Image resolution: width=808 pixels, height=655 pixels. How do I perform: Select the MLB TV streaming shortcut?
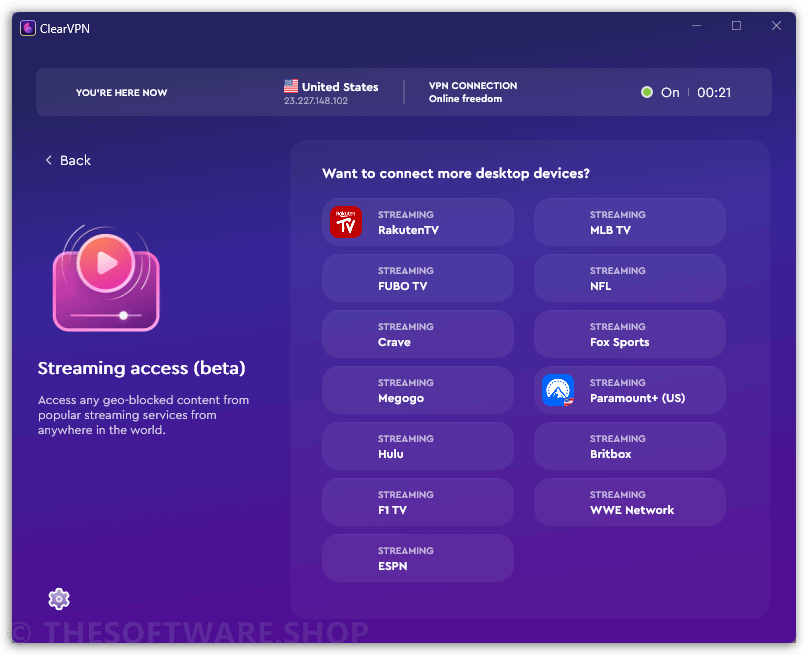[630, 222]
